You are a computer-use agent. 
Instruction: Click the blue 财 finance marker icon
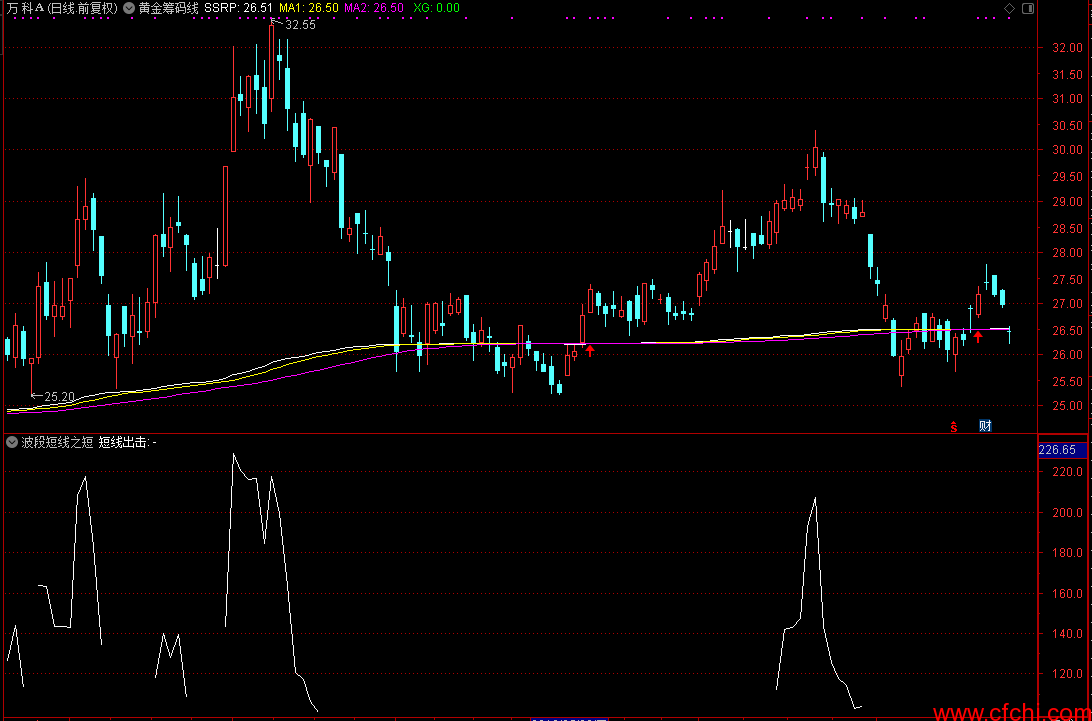click(x=985, y=426)
